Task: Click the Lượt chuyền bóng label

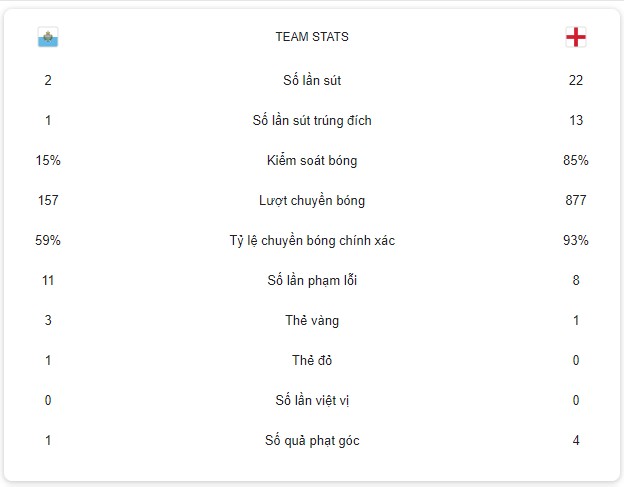Action: click(x=312, y=200)
